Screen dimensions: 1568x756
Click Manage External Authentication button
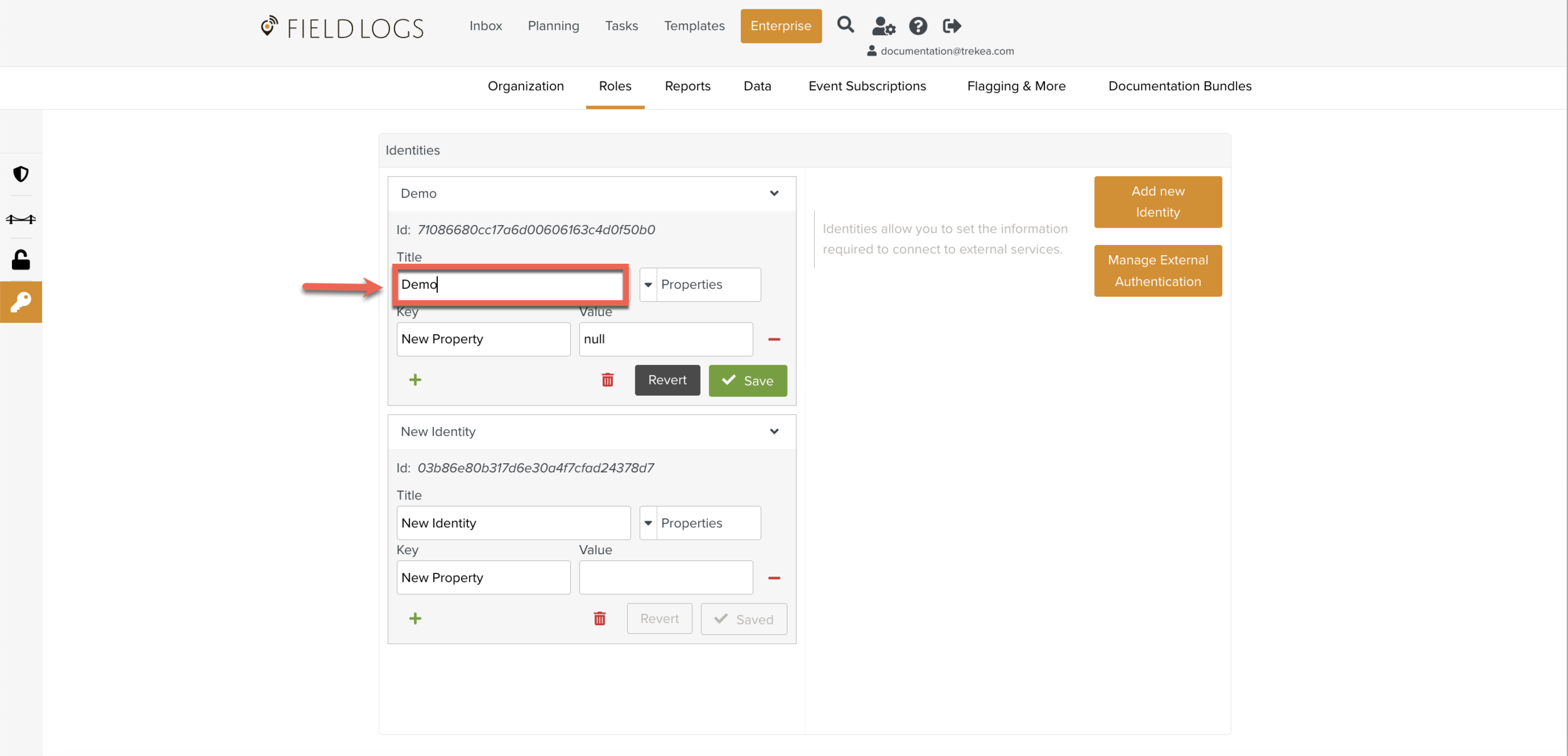coord(1157,271)
